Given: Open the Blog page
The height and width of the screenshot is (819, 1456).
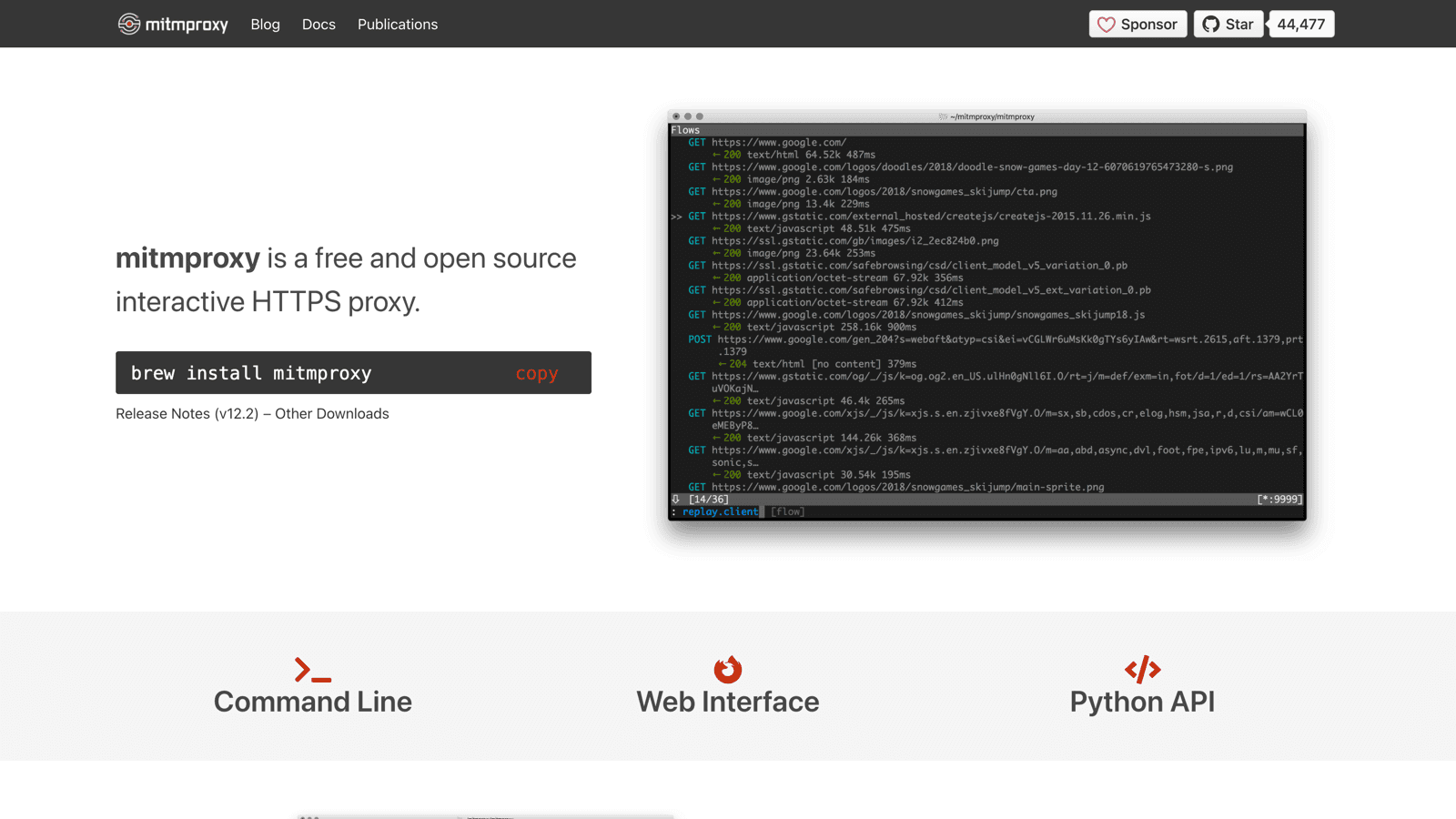Looking at the screenshot, I should [265, 25].
